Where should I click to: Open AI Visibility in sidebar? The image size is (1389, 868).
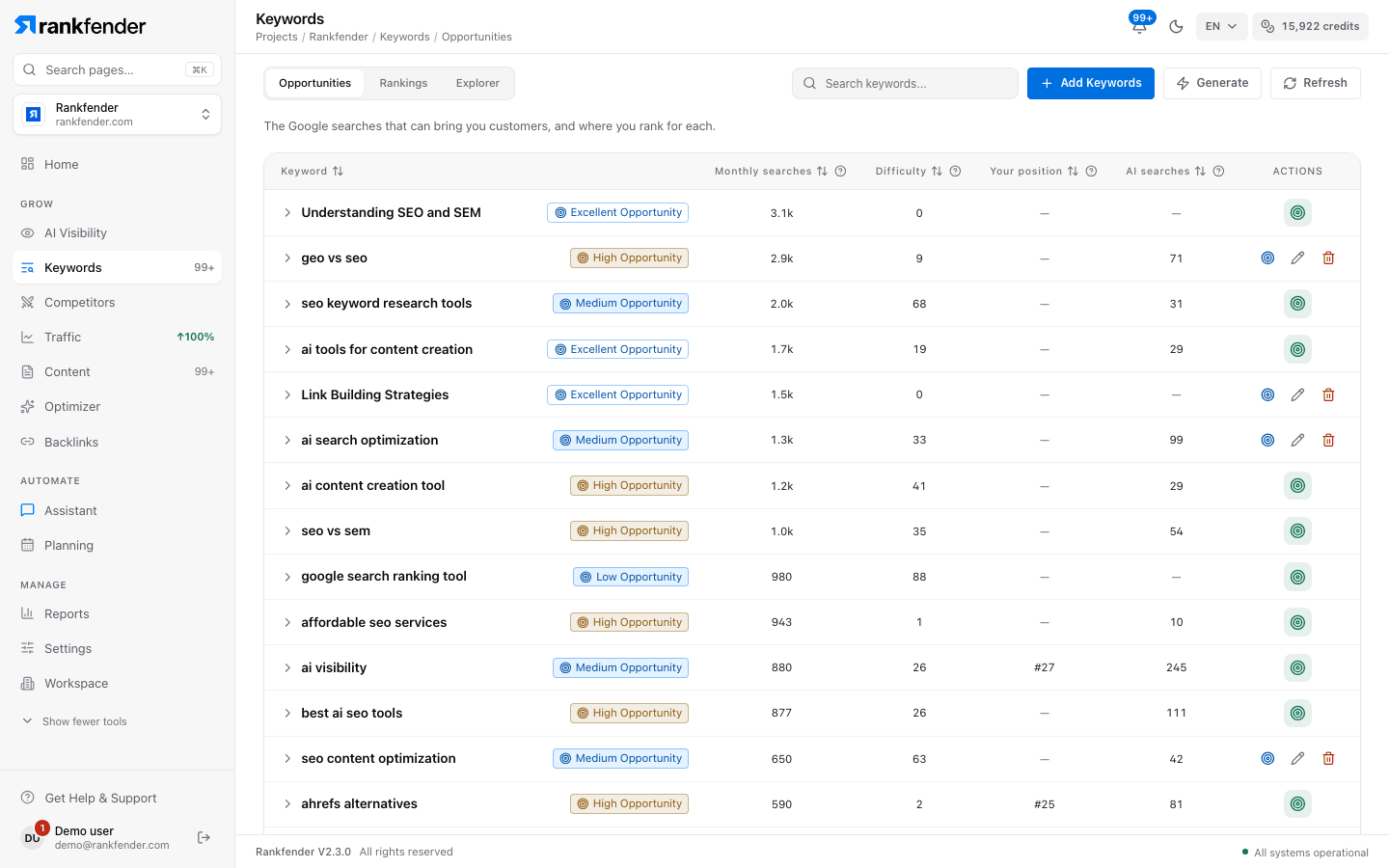point(117,232)
